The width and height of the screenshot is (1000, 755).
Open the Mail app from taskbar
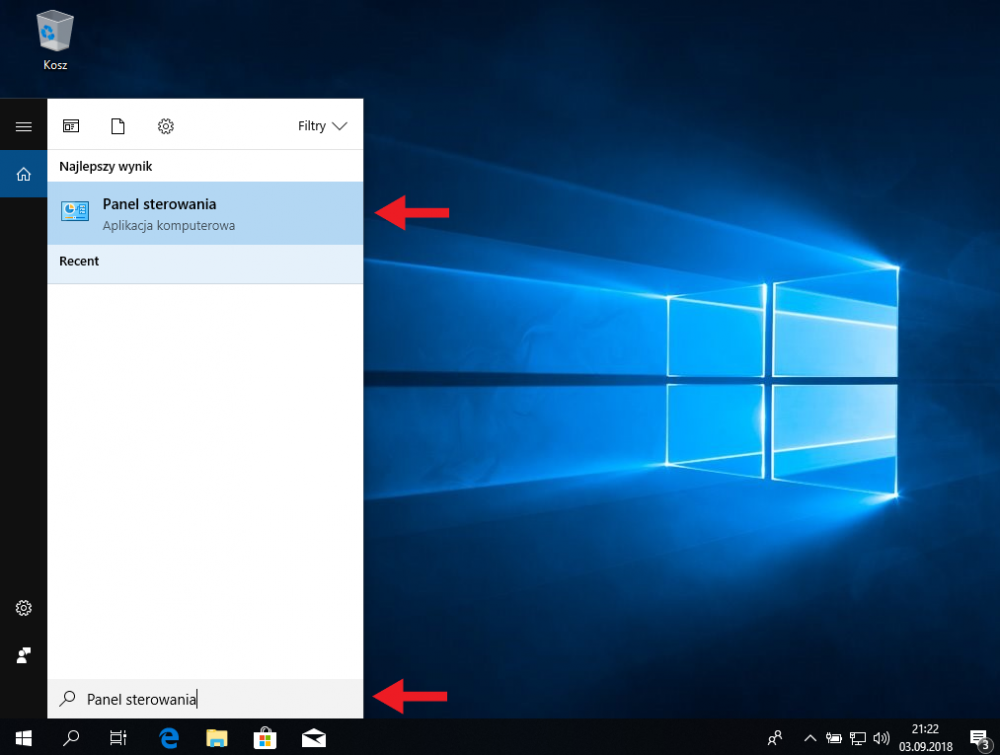click(x=314, y=738)
